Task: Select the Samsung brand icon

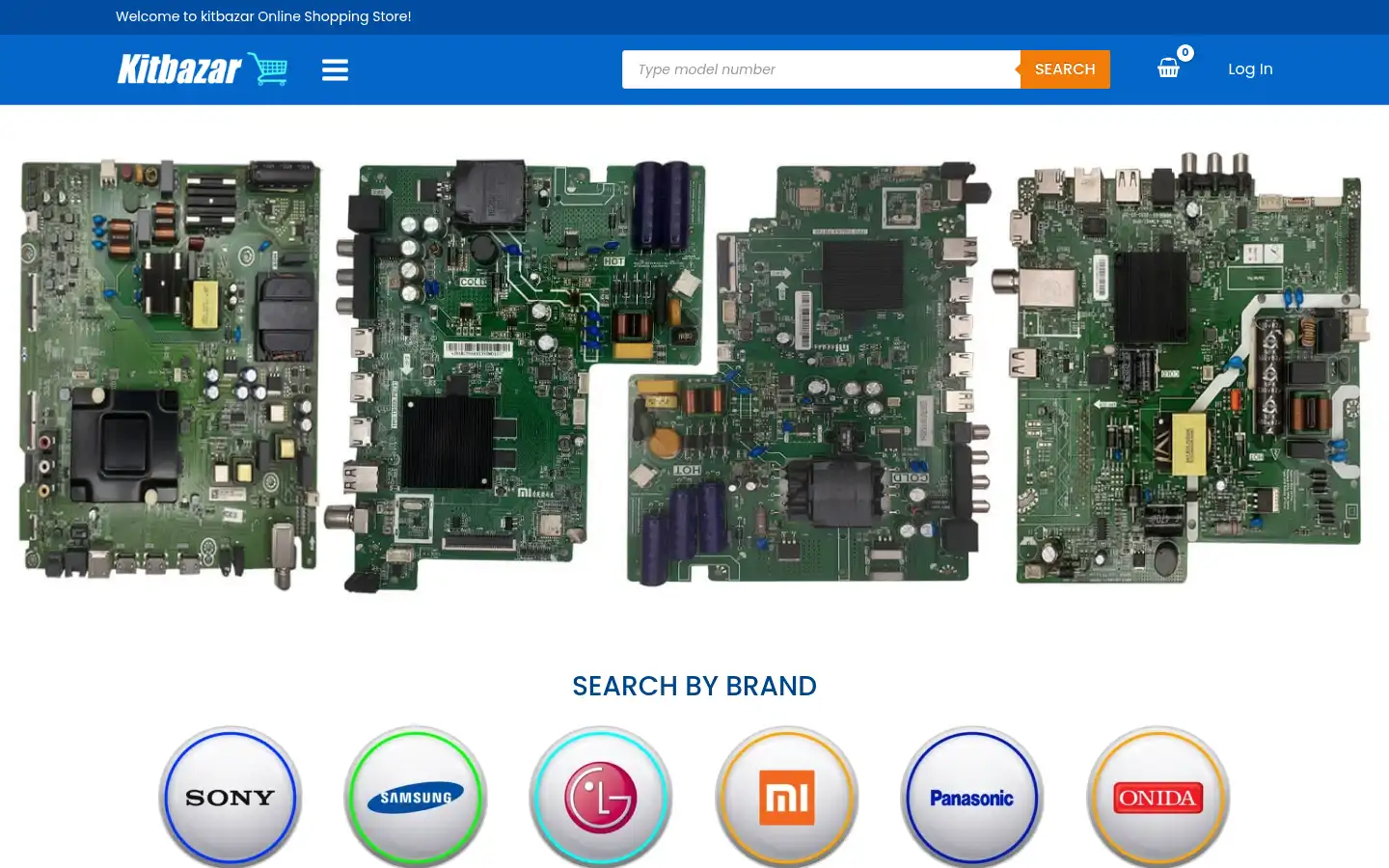Action: pyautogui.click(x=416, y=798)
